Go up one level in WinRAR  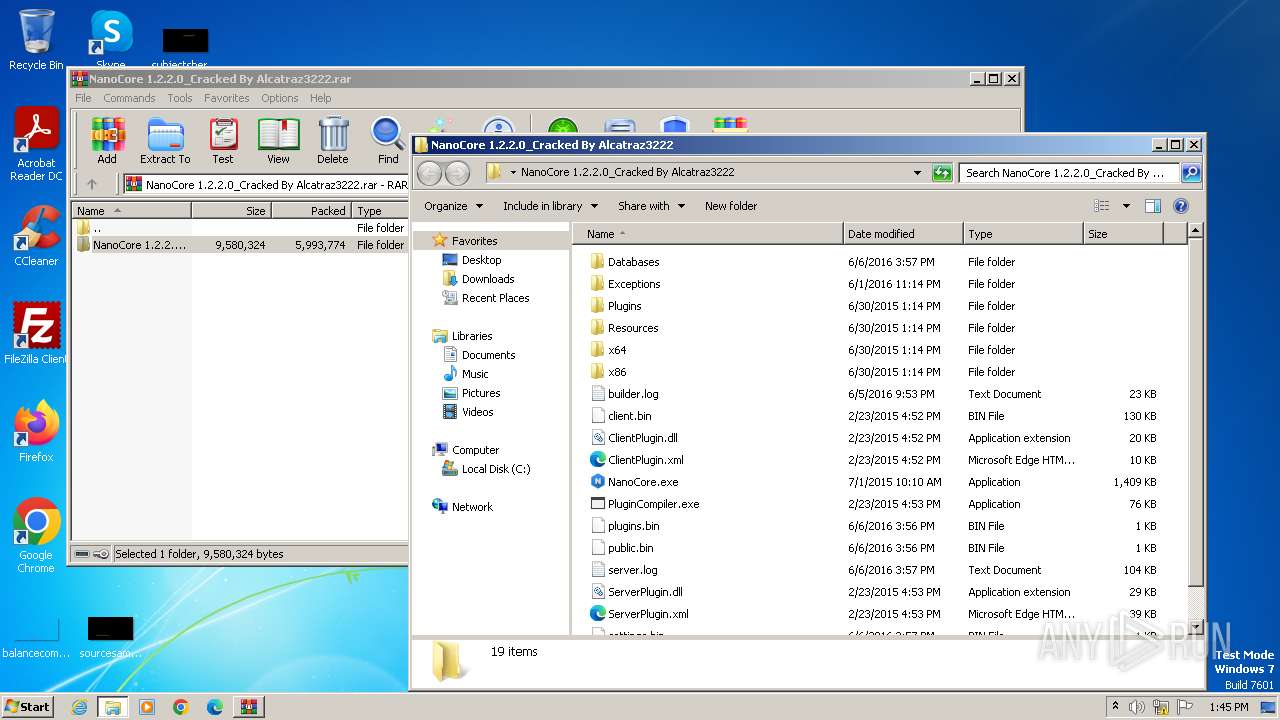(92, 184)
